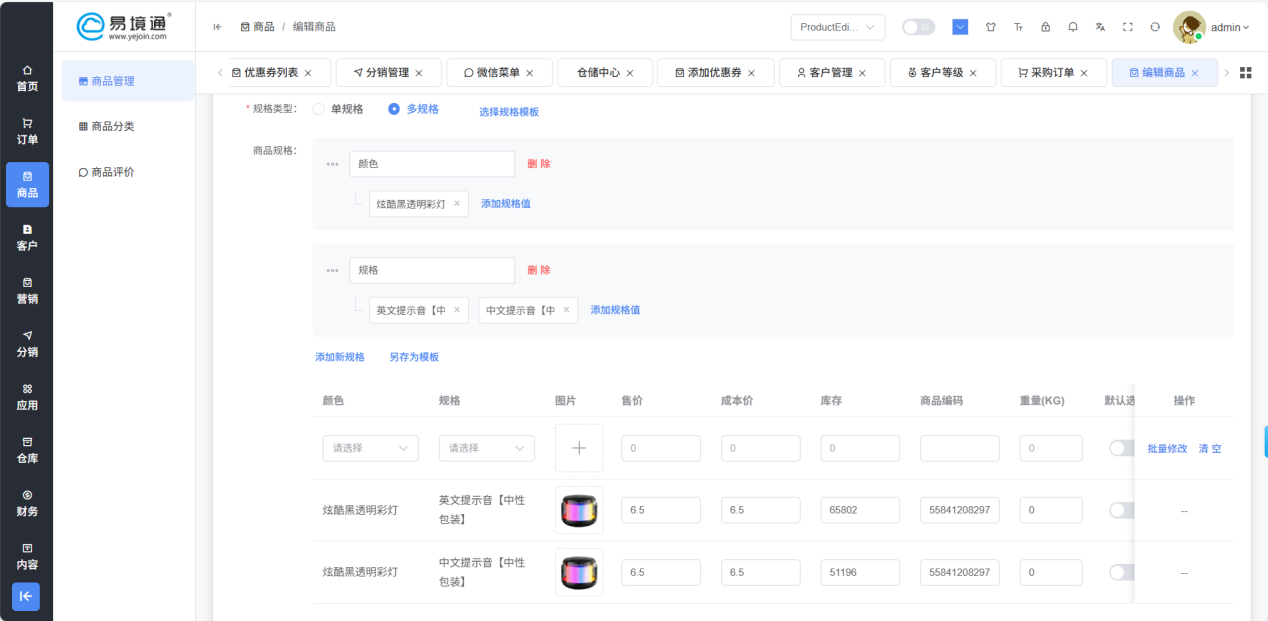Expand the 颜色 请选择 dropdown

(370, 448)
